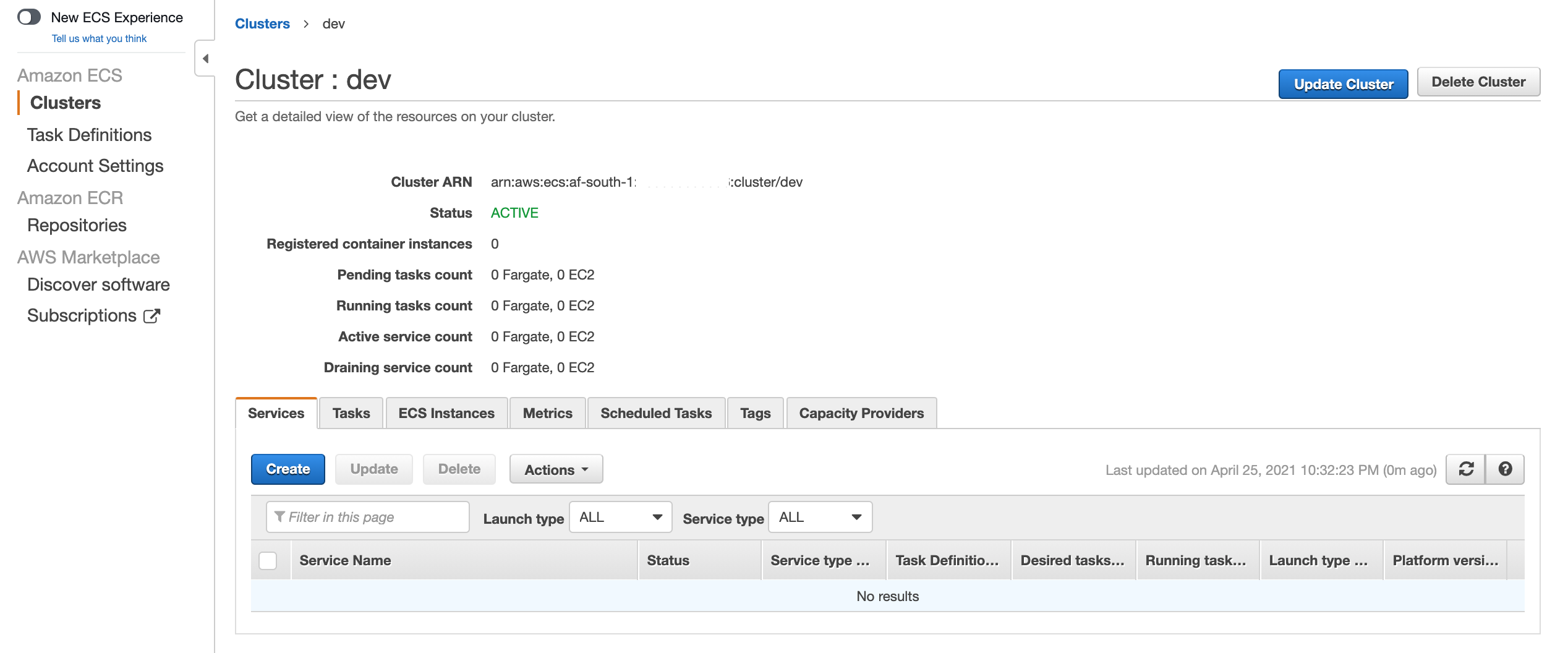Open the Capacity Providers tab
Screen dimensions: 1568x653
pos(861,413)
